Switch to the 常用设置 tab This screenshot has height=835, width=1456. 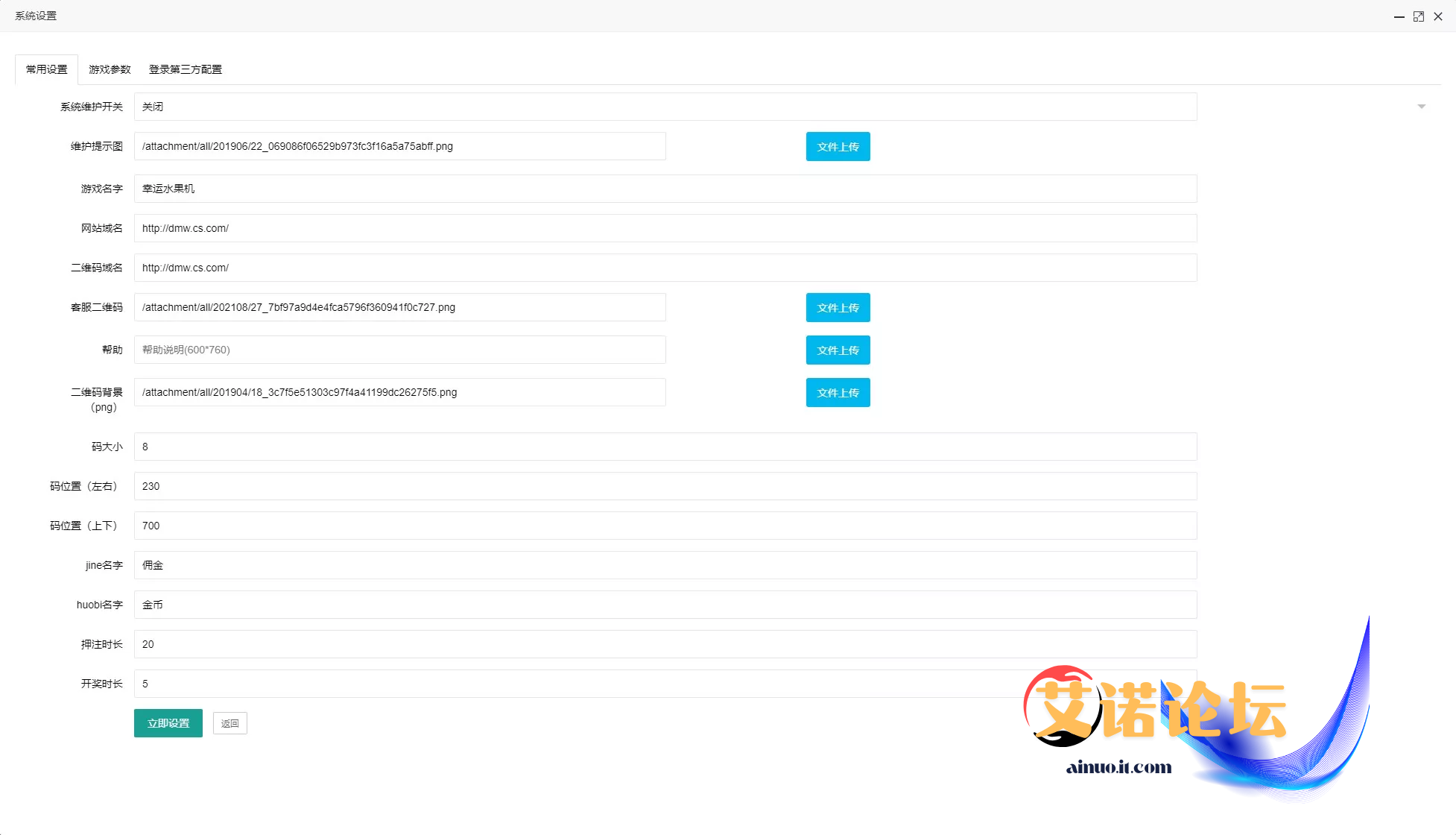(46, 69)
